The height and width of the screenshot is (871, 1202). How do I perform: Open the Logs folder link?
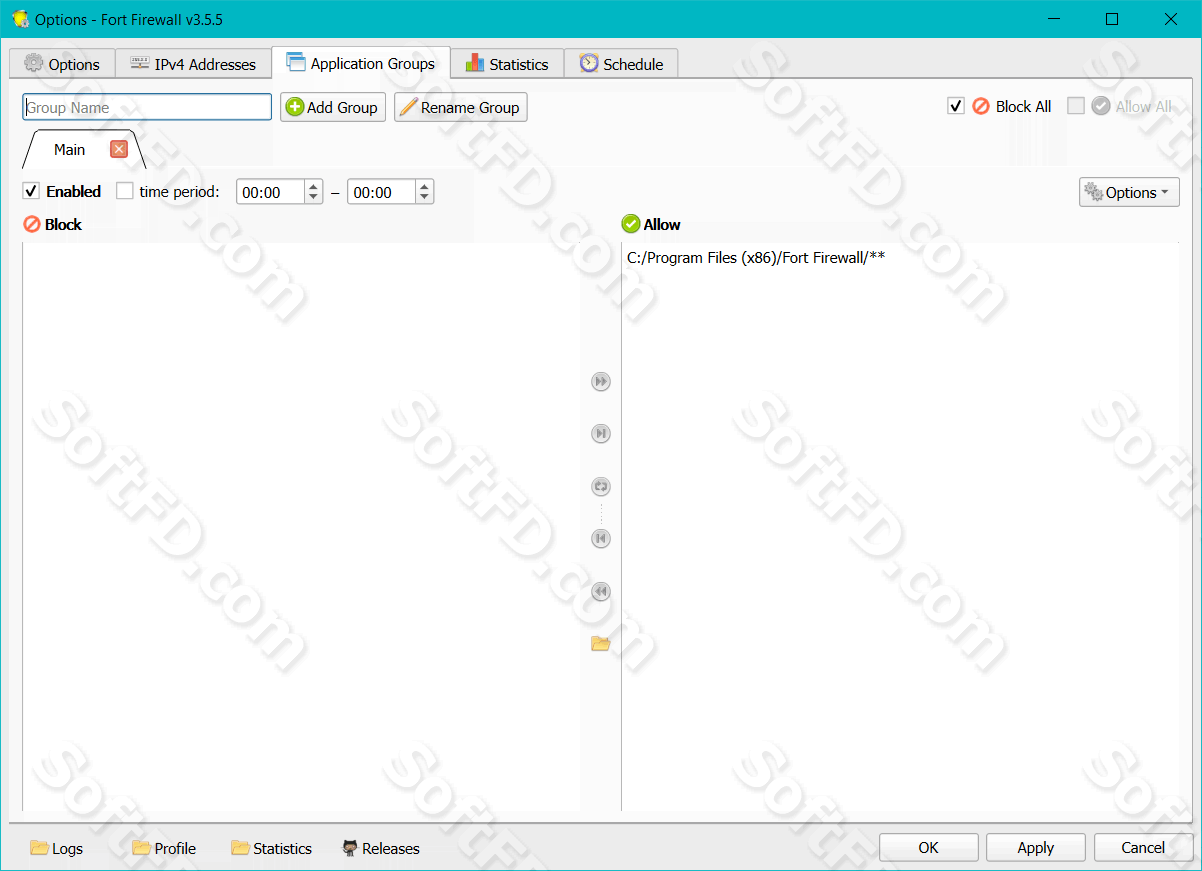coord(57,848)
